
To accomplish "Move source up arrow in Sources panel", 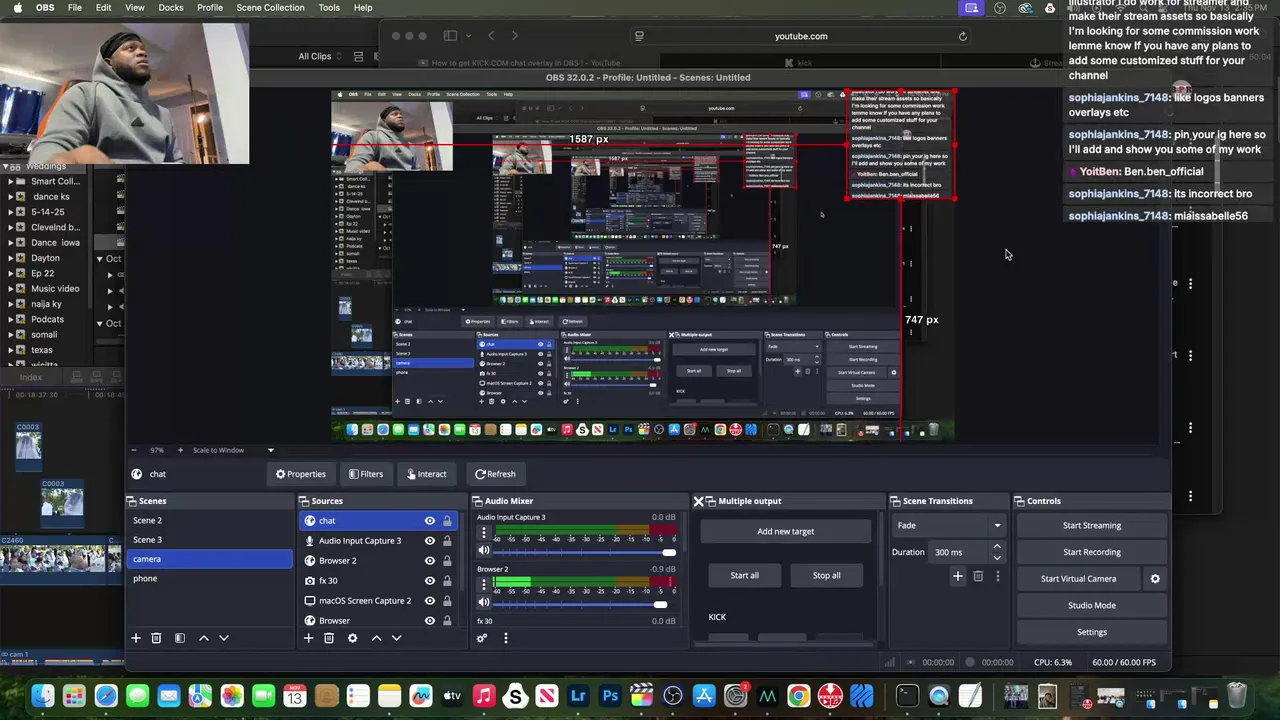I will (x=376, y=638).
